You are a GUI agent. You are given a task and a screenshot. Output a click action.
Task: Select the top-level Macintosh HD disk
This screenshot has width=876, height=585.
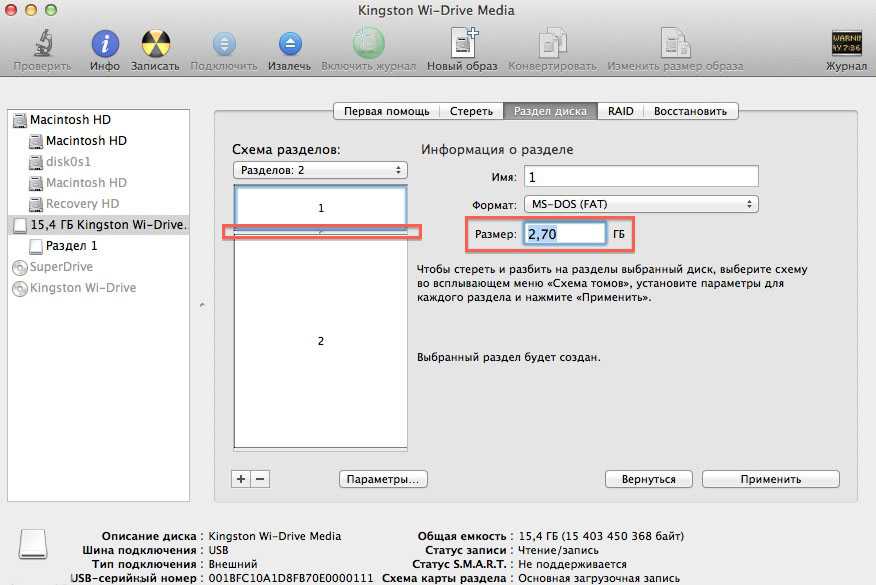pos(70,120)
